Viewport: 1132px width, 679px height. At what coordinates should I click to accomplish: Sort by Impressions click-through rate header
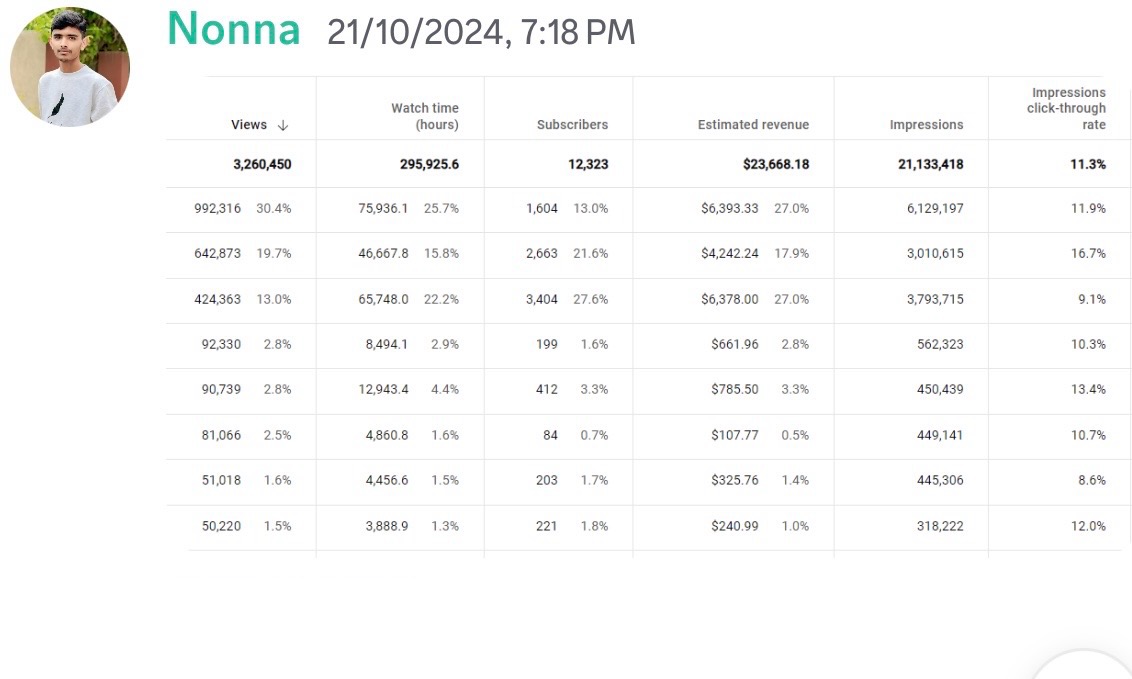click(1066, 108)
